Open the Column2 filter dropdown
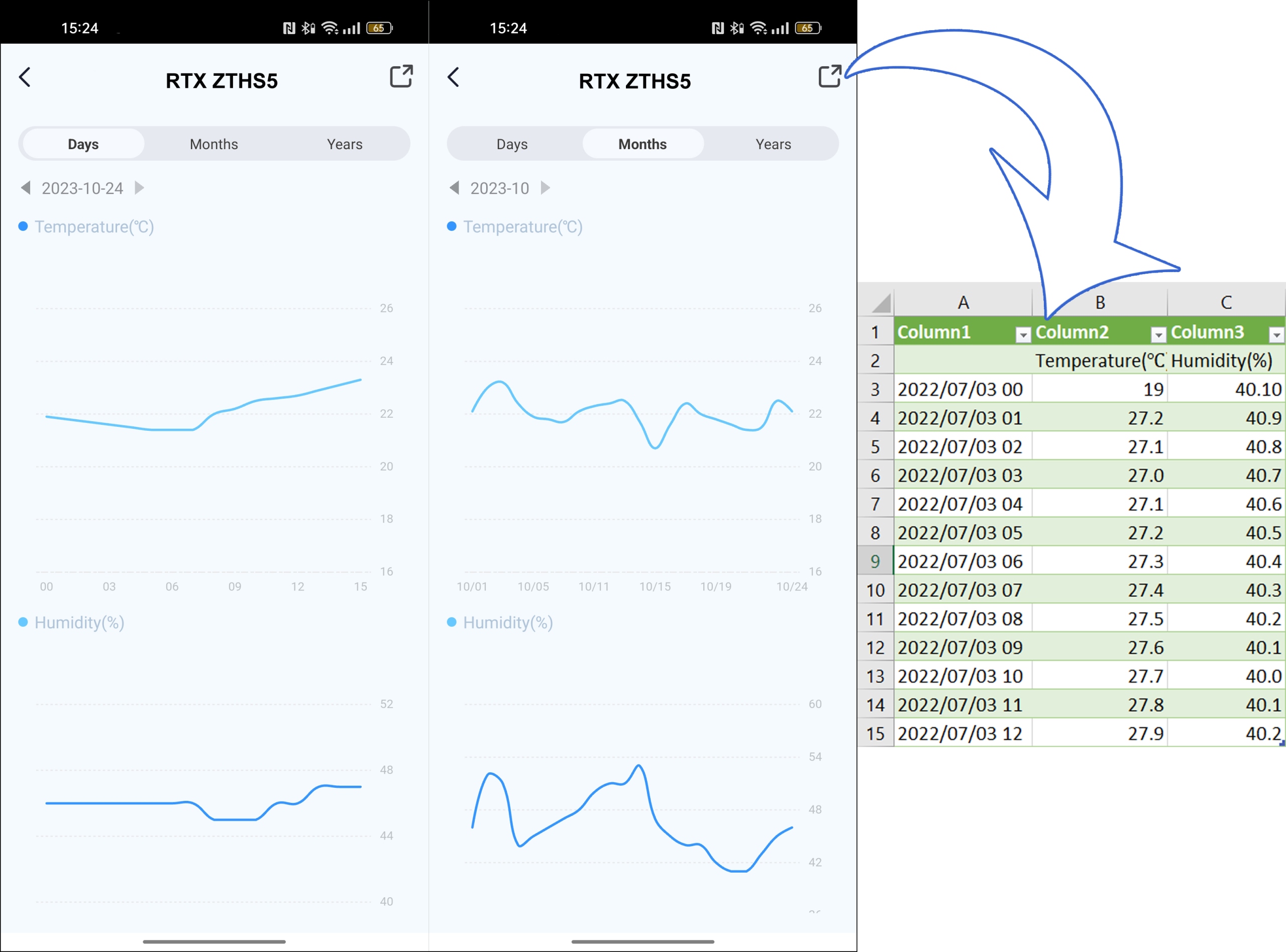Screen dimensions: 1286x952 [1158, 334]
